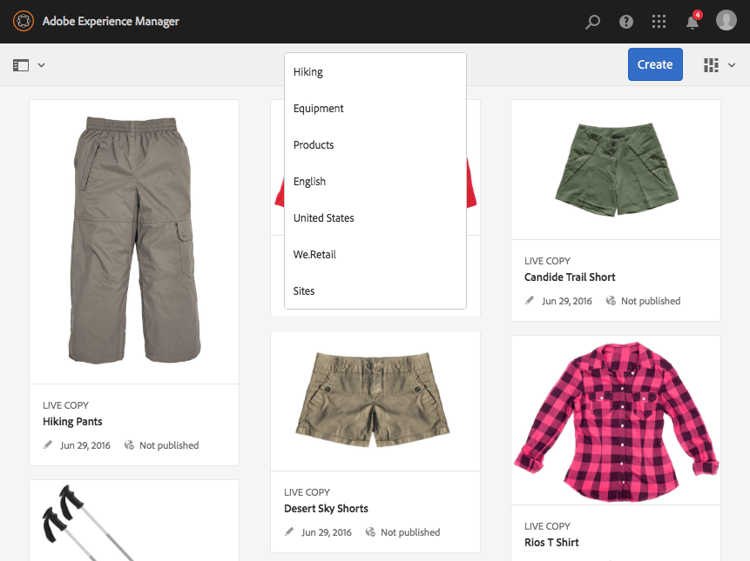
Task: Click LIVE COPY label on Hiking Pants card
Action: (x=66, y=406)
